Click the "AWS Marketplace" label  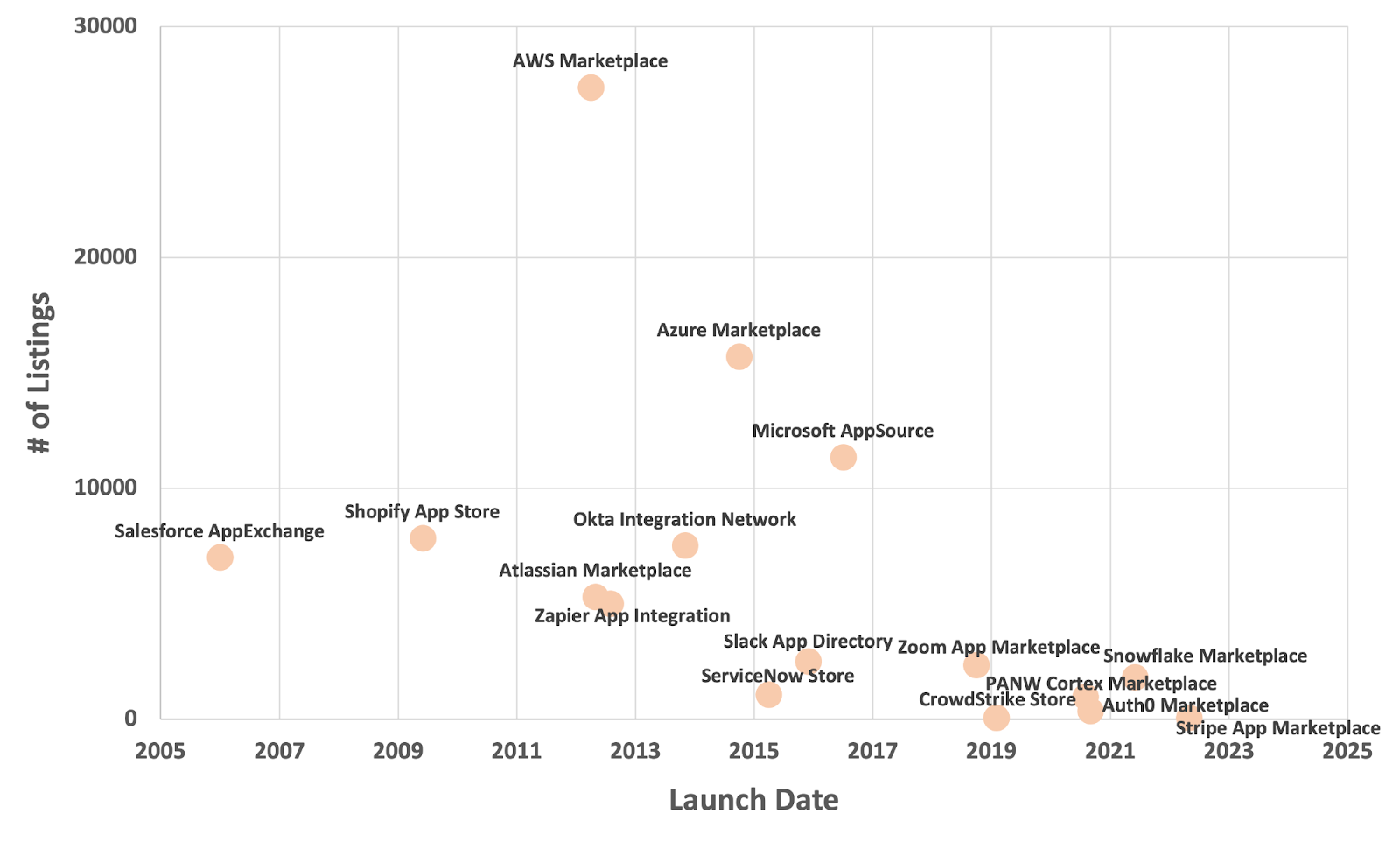tap(590, 61)
